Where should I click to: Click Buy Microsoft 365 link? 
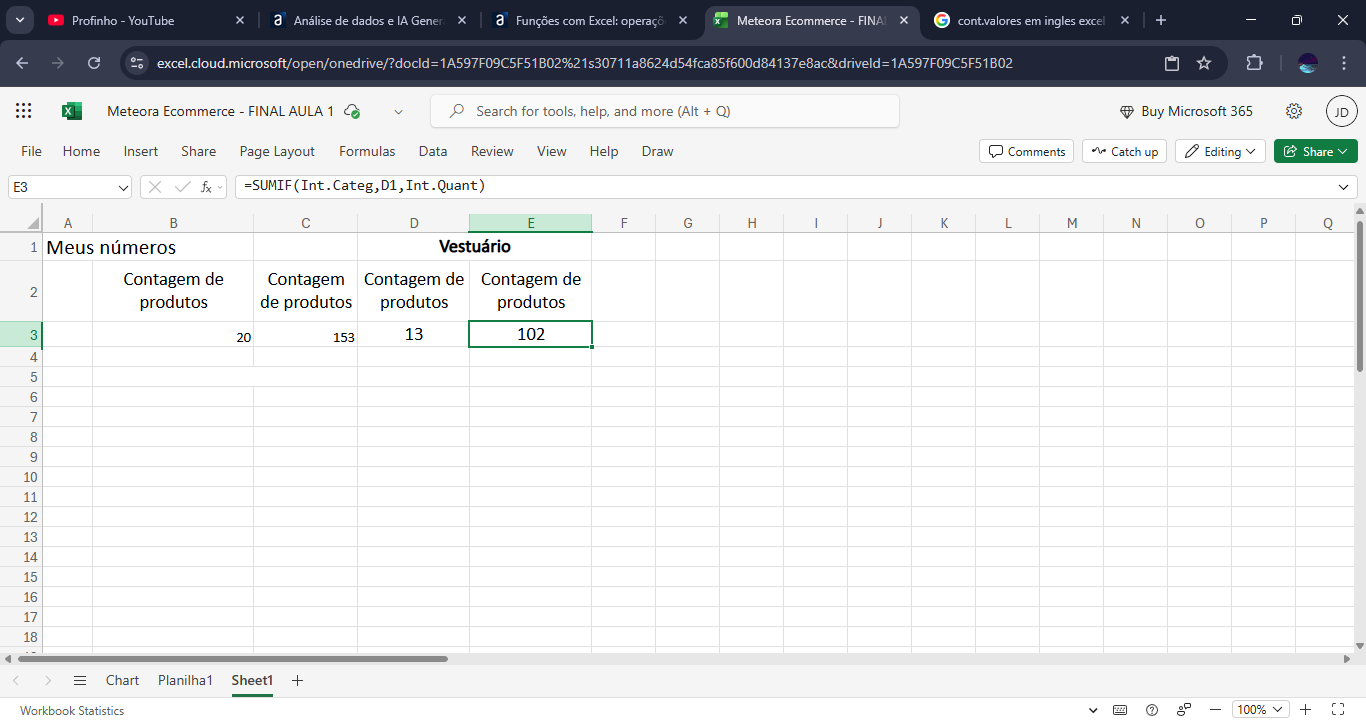[x=1185, y=111]
